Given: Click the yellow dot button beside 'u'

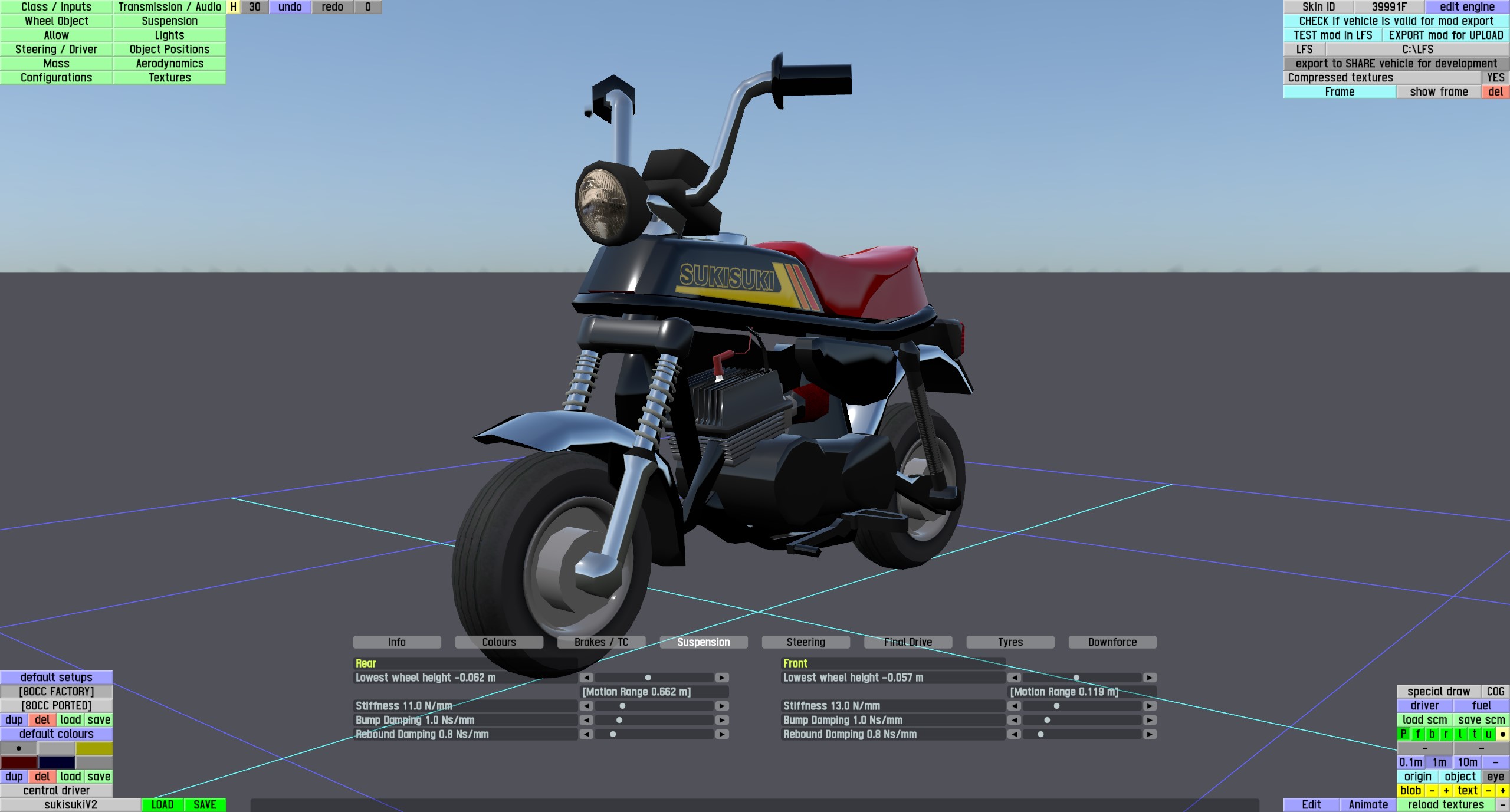Looking at the screenshot, I should tap(1502, 734).
